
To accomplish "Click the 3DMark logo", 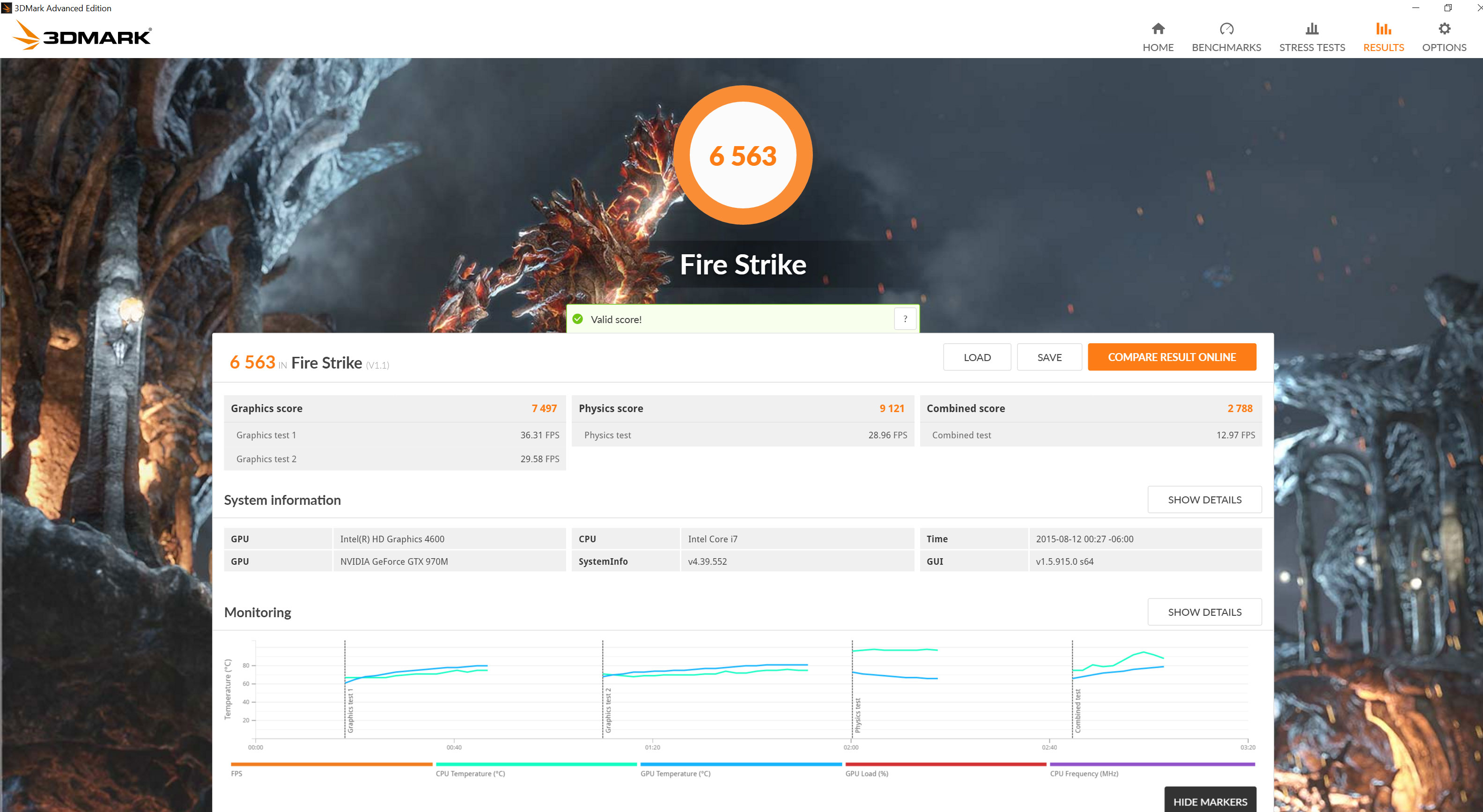I will (x=82, y=36).
